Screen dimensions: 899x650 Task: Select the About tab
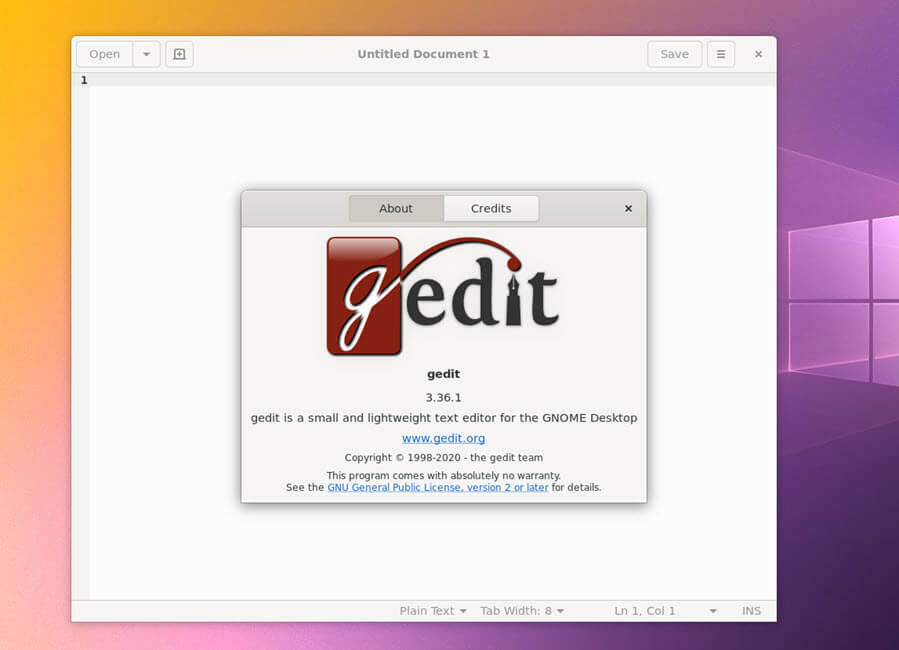point(396,209)
